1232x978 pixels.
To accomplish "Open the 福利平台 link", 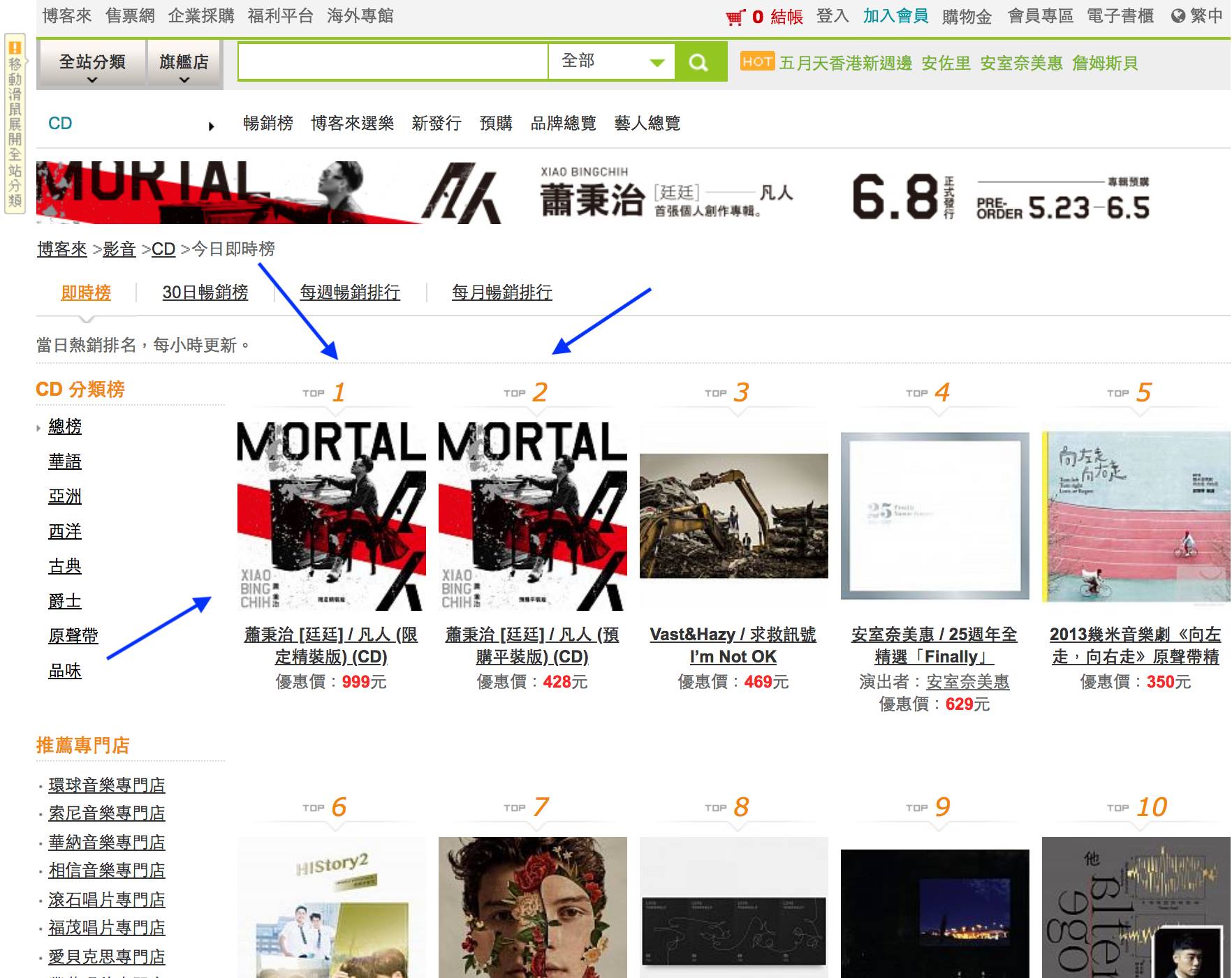I will click(x=281, y=16).
